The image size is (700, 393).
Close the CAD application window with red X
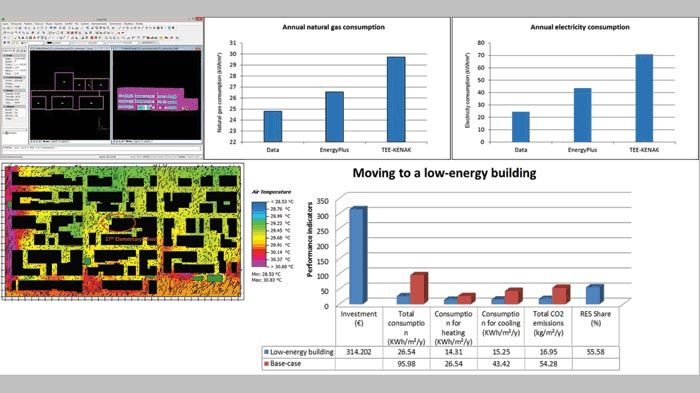(199, 19)
